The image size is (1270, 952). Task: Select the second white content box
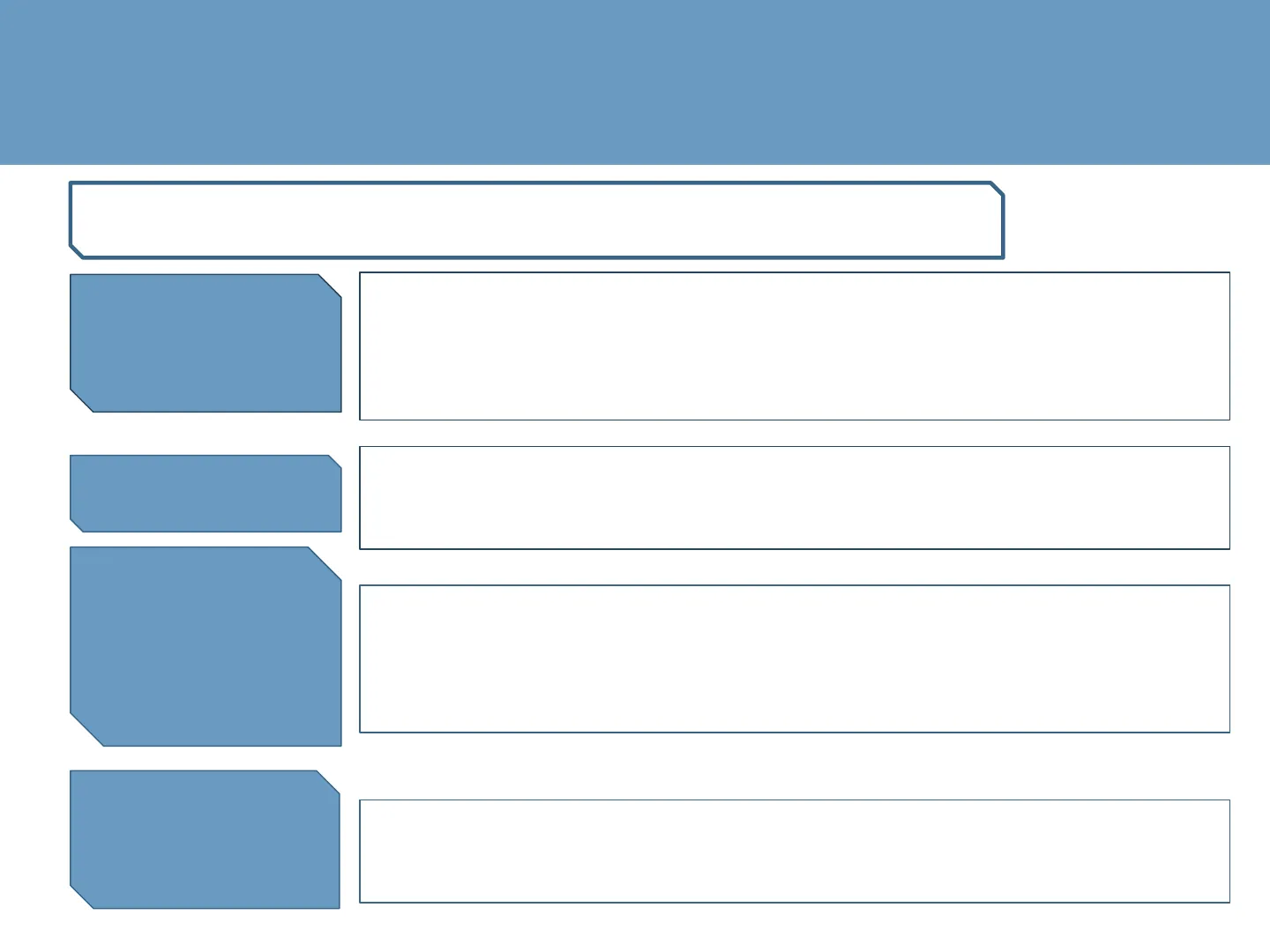coord(794,497)
